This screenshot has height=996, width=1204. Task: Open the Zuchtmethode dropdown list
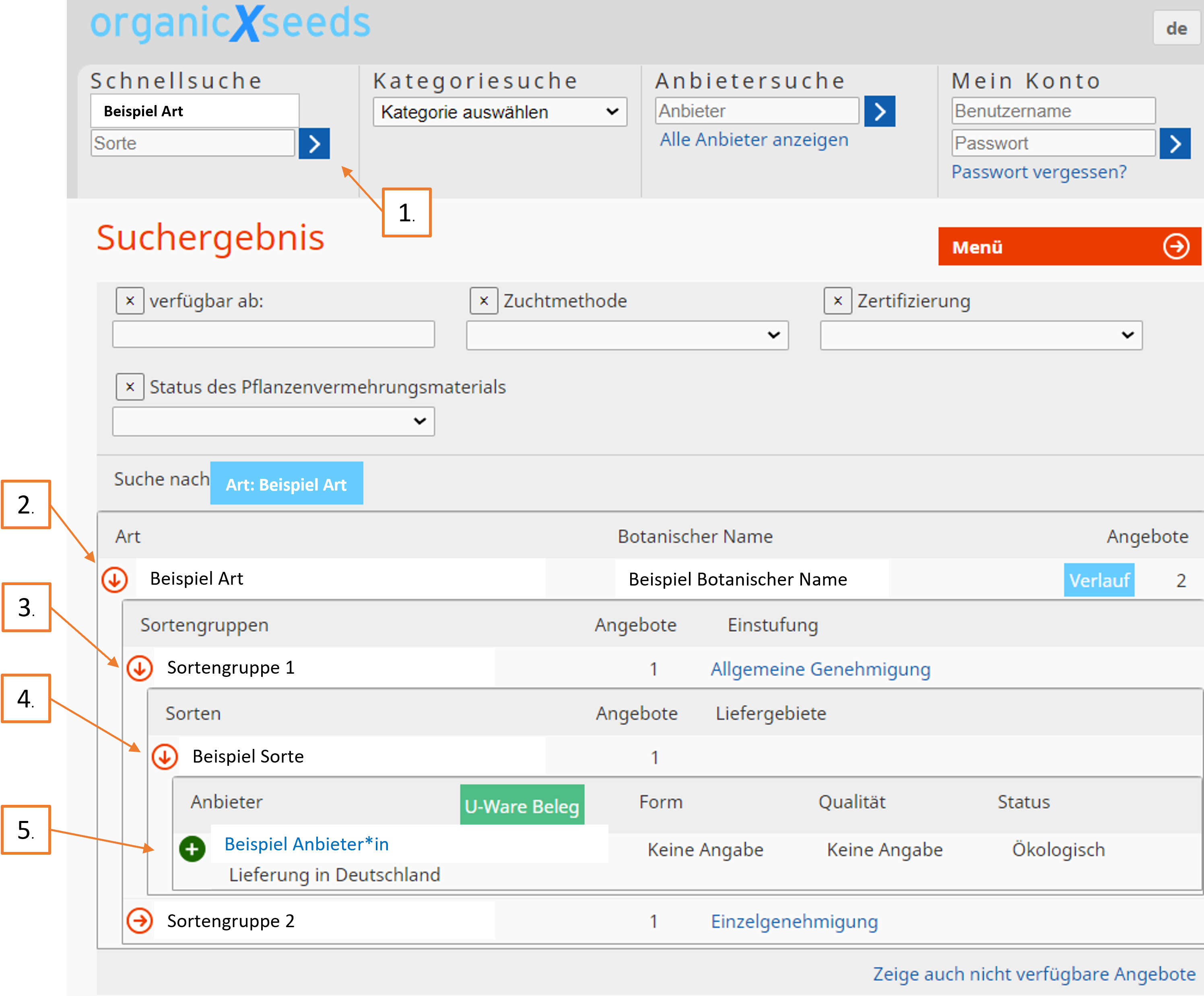627,336
